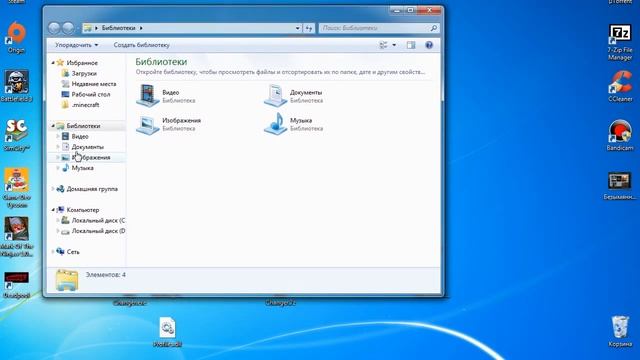Viewport: 640px width, 360px height.
Task: Expand the Музыка node in tree
Action: (x=58, y=168)
